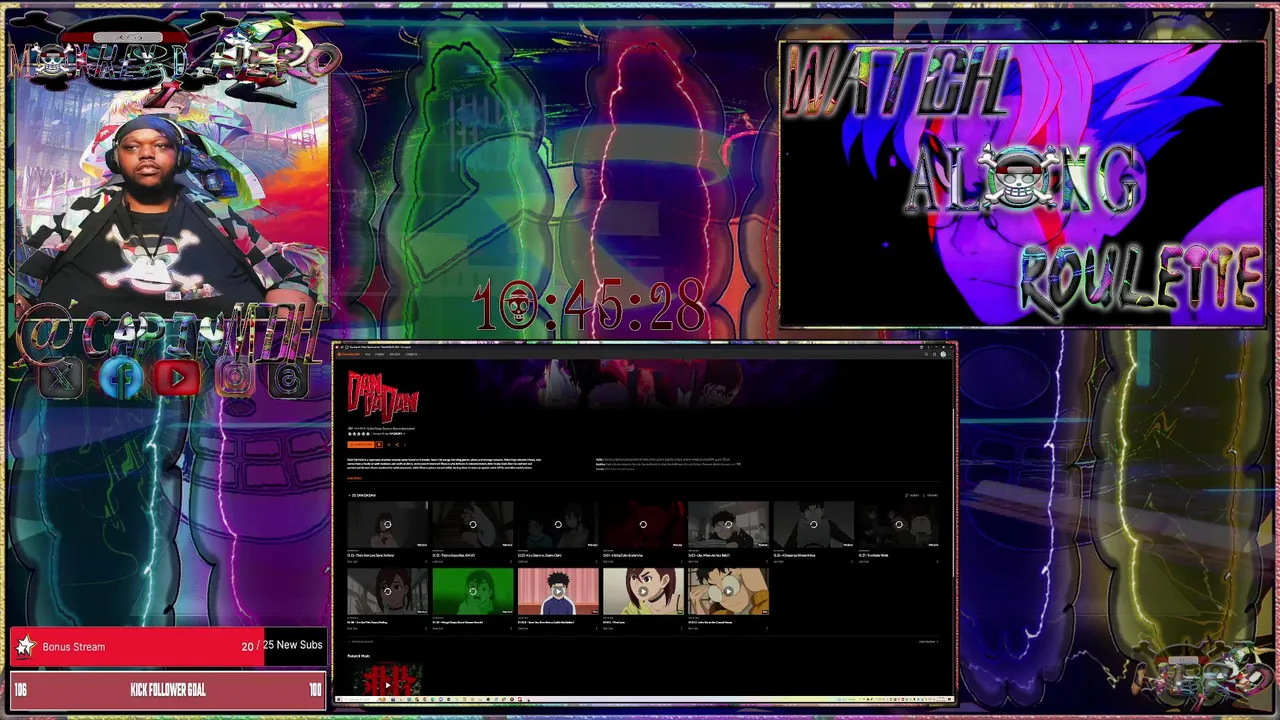
Task: Click the Facebook social icon
Action: pyautogui.click(x=120, y=378)
